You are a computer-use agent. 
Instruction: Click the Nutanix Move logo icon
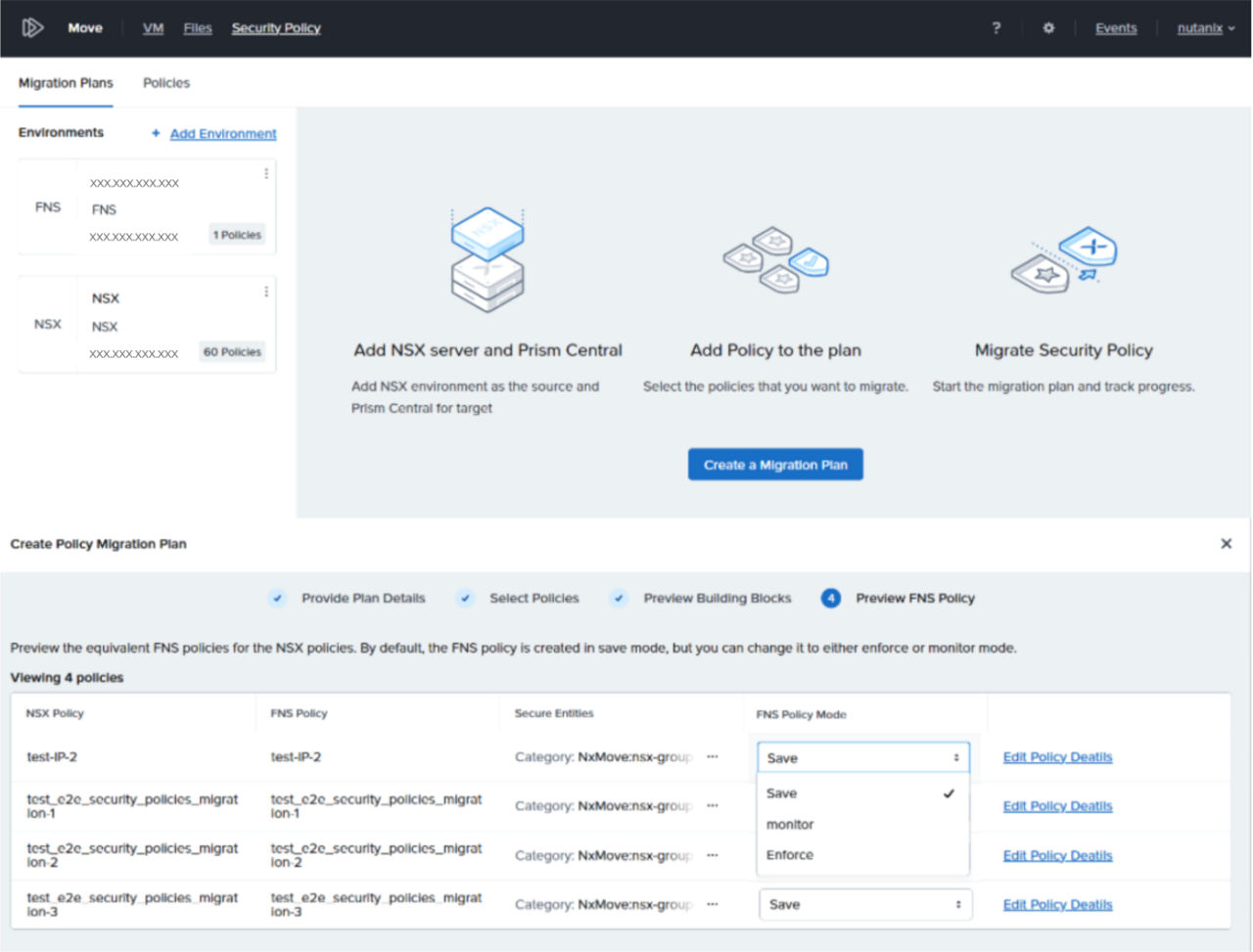pyautogui.click(x=32, y=27)
